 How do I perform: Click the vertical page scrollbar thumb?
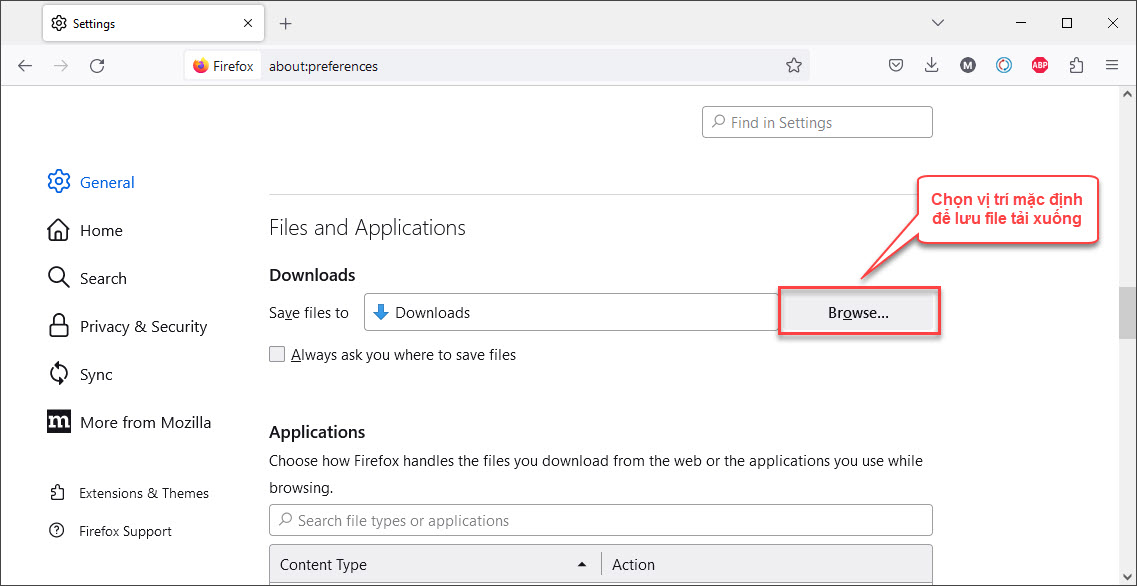(1127, 314)
